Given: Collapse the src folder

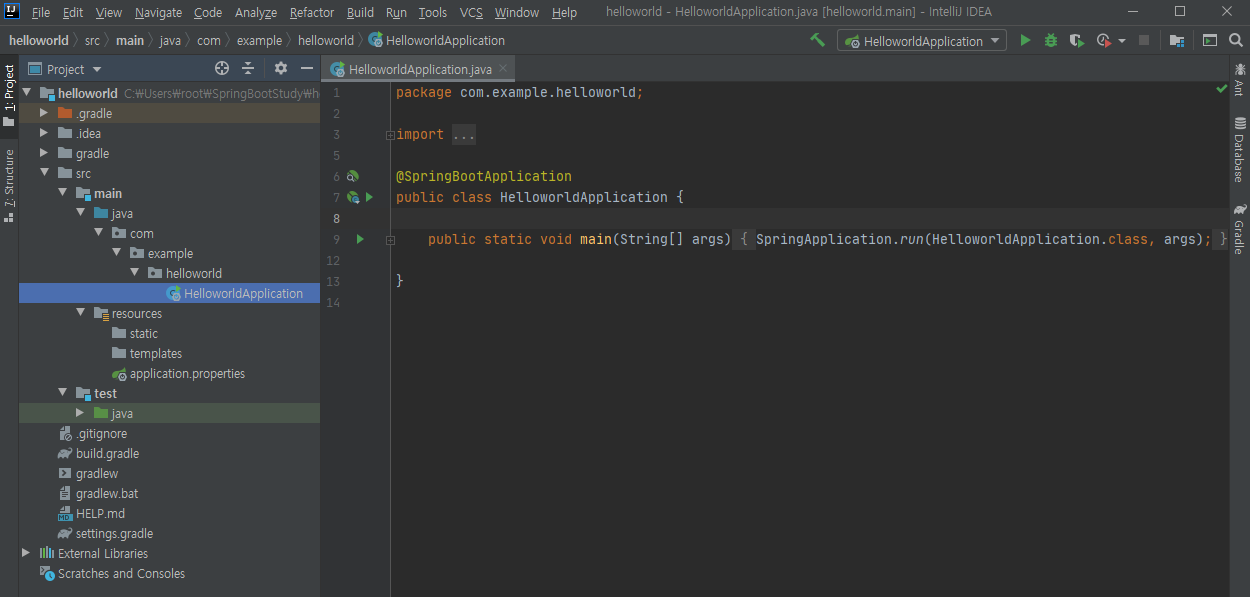Looking at the screenshot, I should point(43,173).
